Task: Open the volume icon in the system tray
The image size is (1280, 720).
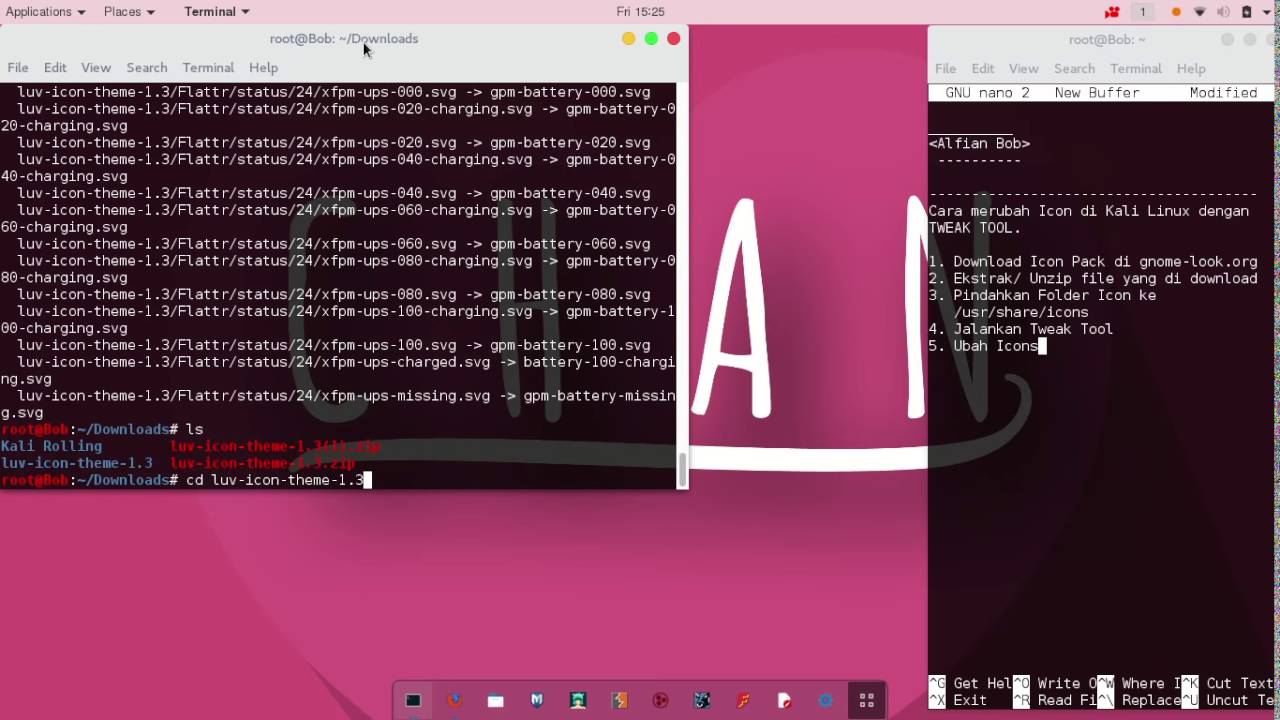Action: click(1222, 11)
